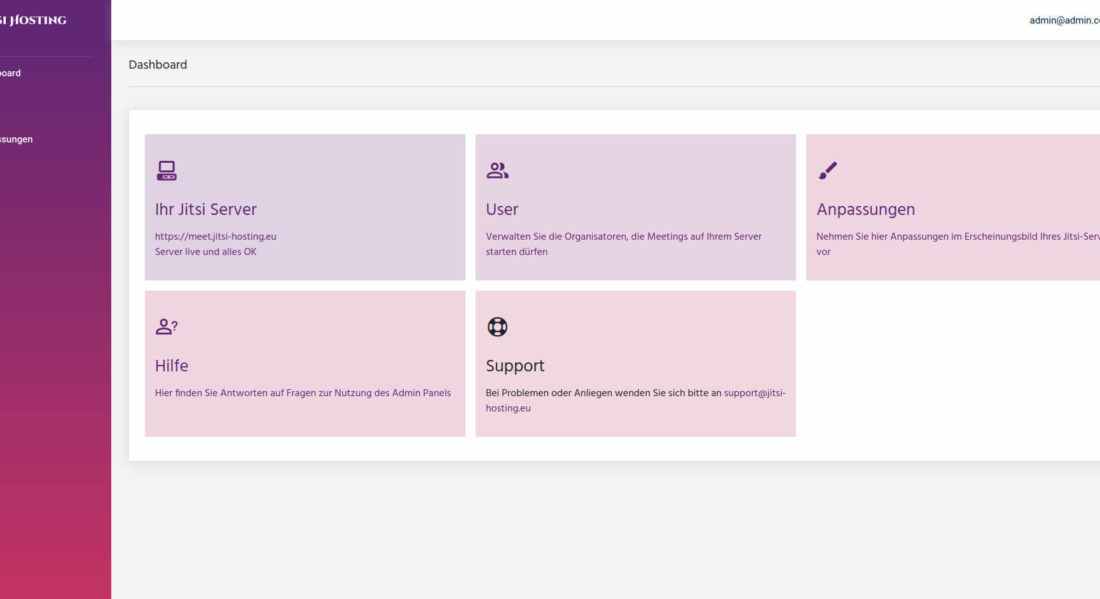Click the 'Support' card heading

pos(515,366)
